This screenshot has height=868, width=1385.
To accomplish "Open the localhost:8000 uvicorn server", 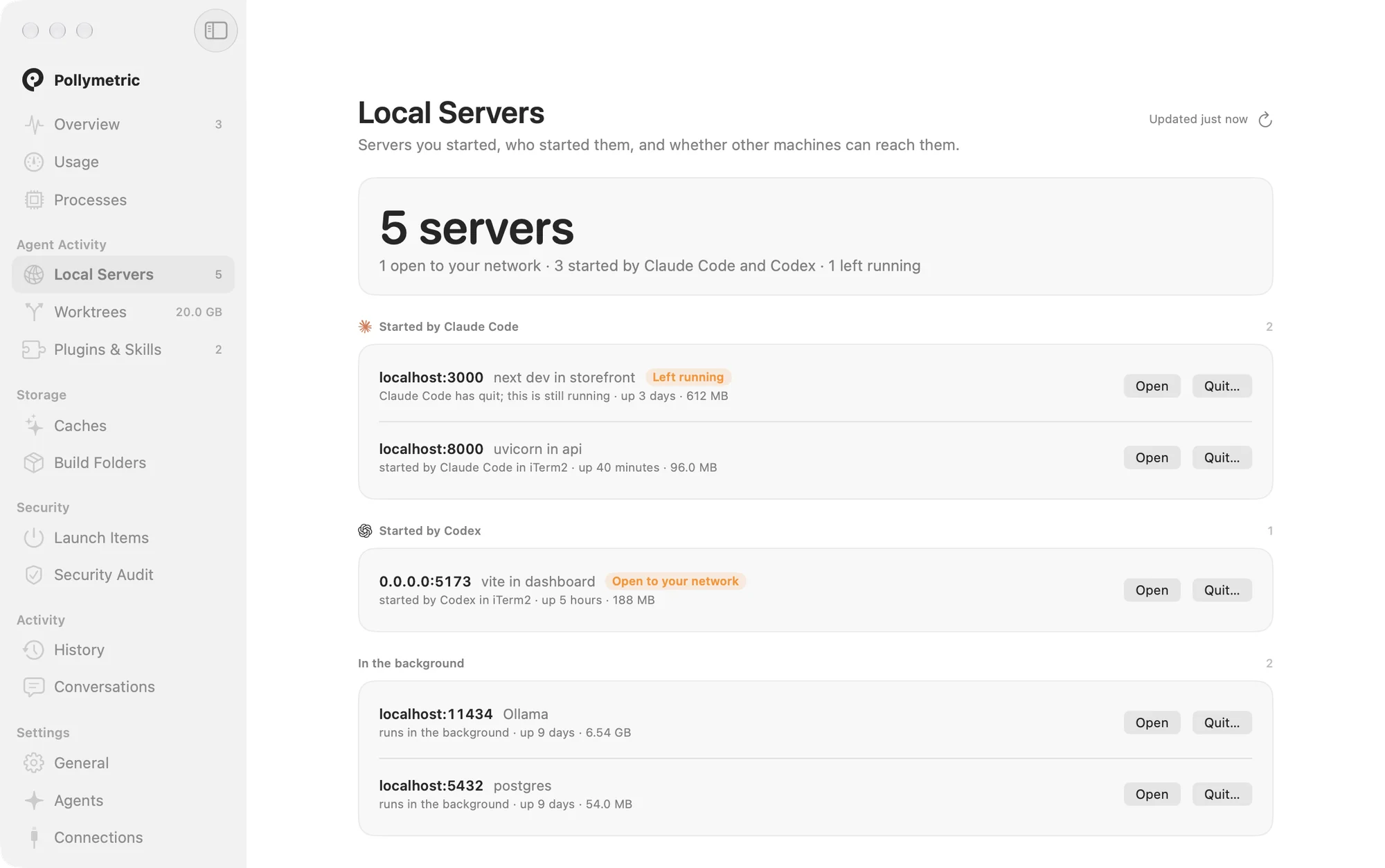I will point(1152,458).
